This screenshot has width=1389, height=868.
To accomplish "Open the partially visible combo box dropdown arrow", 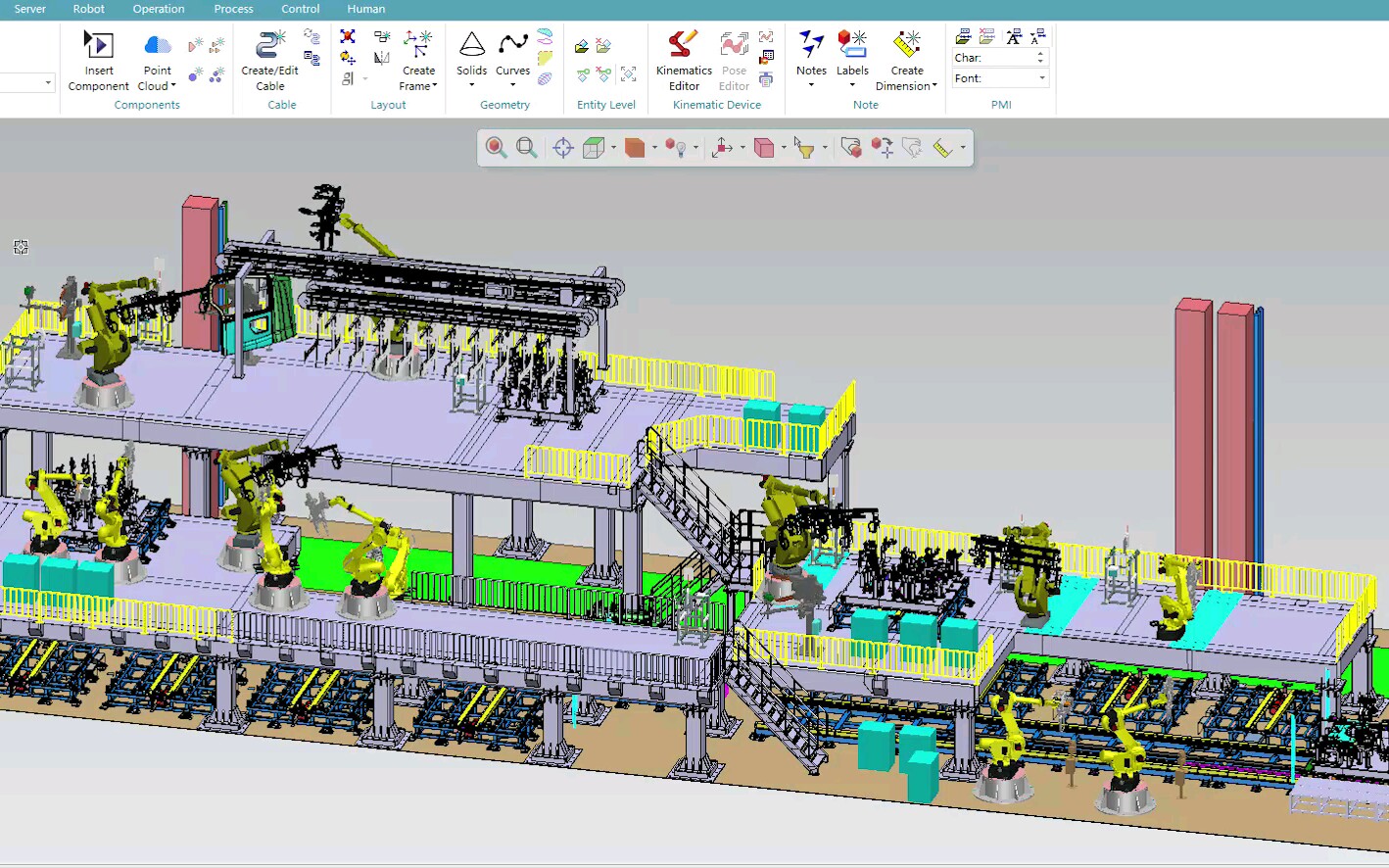I will click(48, 82).
